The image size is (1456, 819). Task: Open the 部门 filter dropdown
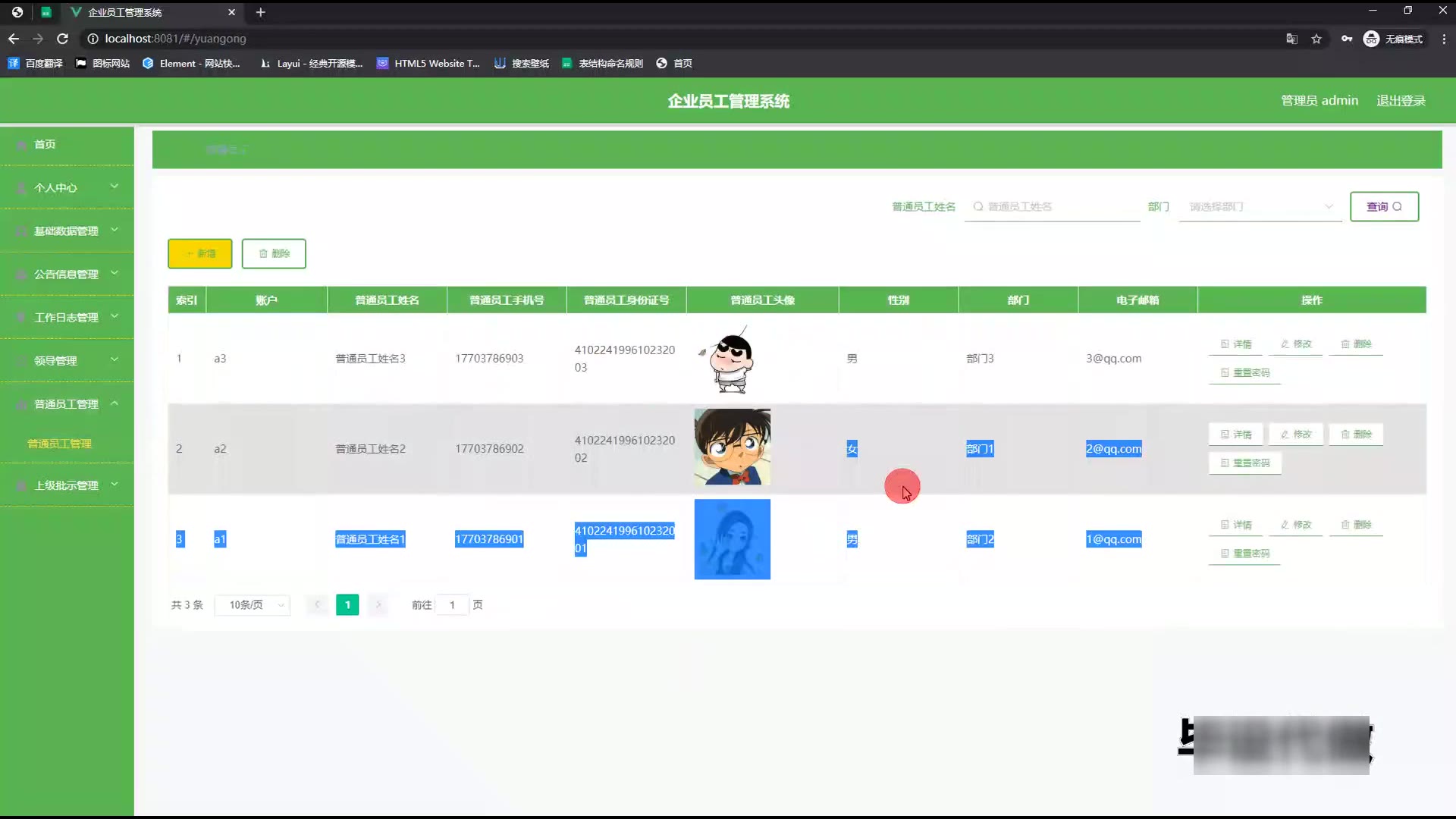coord(1260,206)
